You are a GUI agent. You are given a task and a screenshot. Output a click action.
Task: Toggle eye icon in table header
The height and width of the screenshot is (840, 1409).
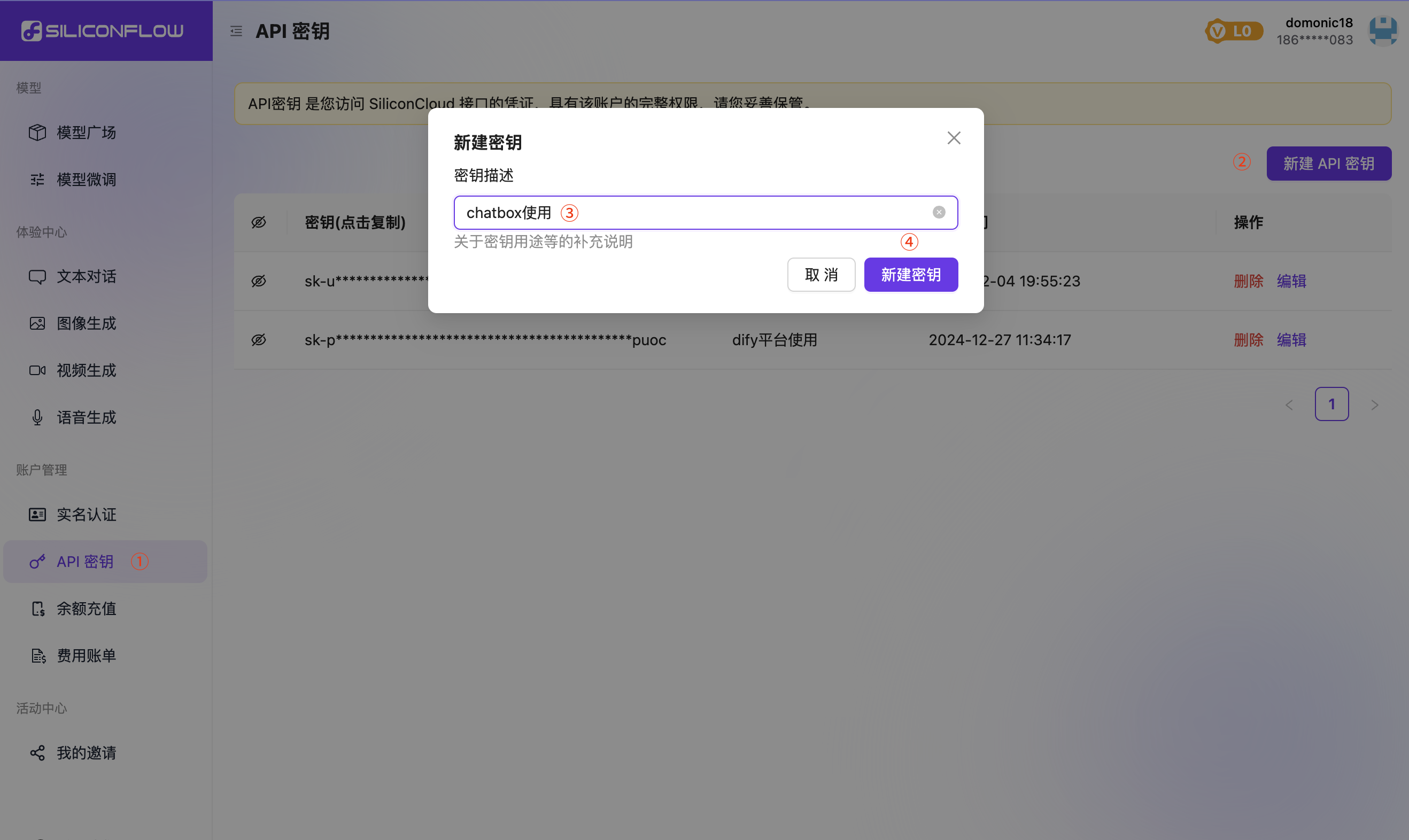tap(259, 222)
